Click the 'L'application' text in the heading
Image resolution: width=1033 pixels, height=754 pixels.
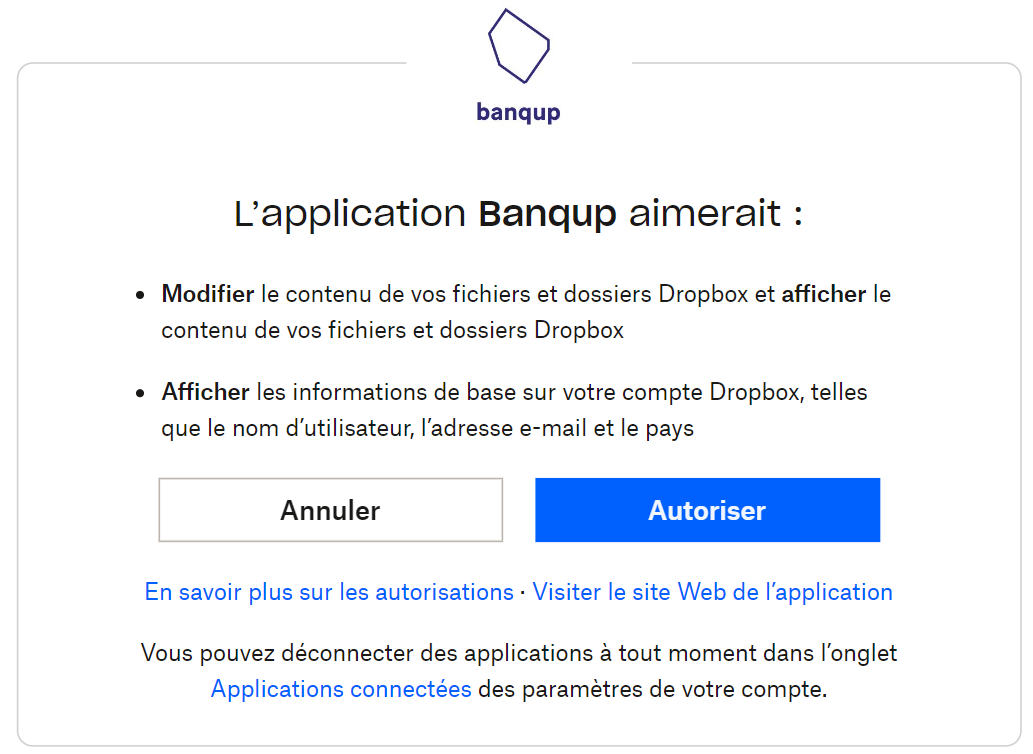click(350, 213)
